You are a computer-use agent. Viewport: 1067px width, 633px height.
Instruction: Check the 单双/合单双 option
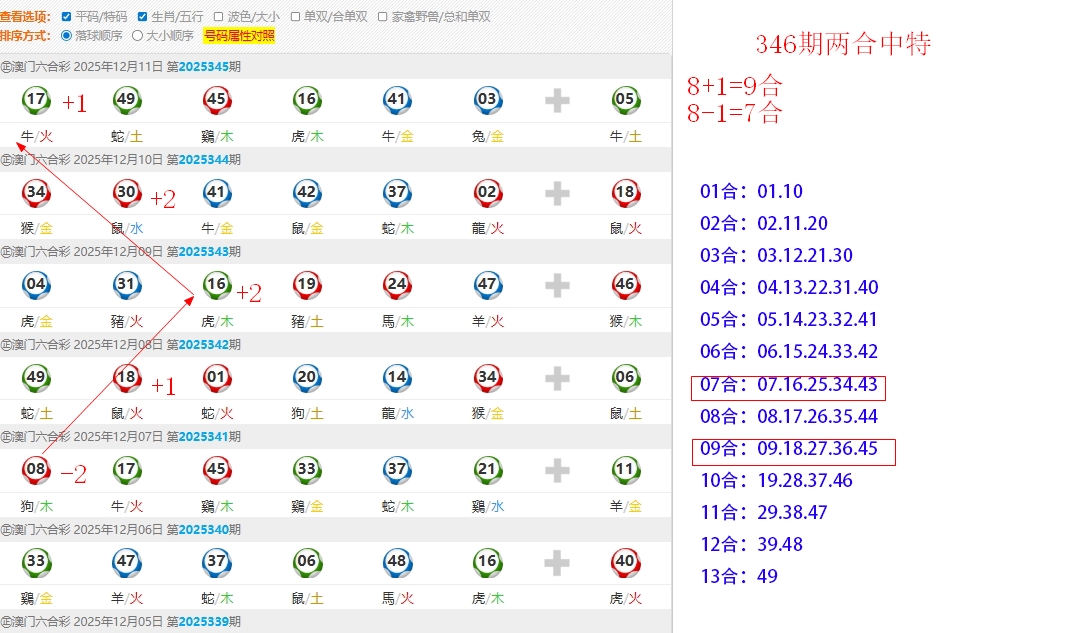(x=295, y=17)
